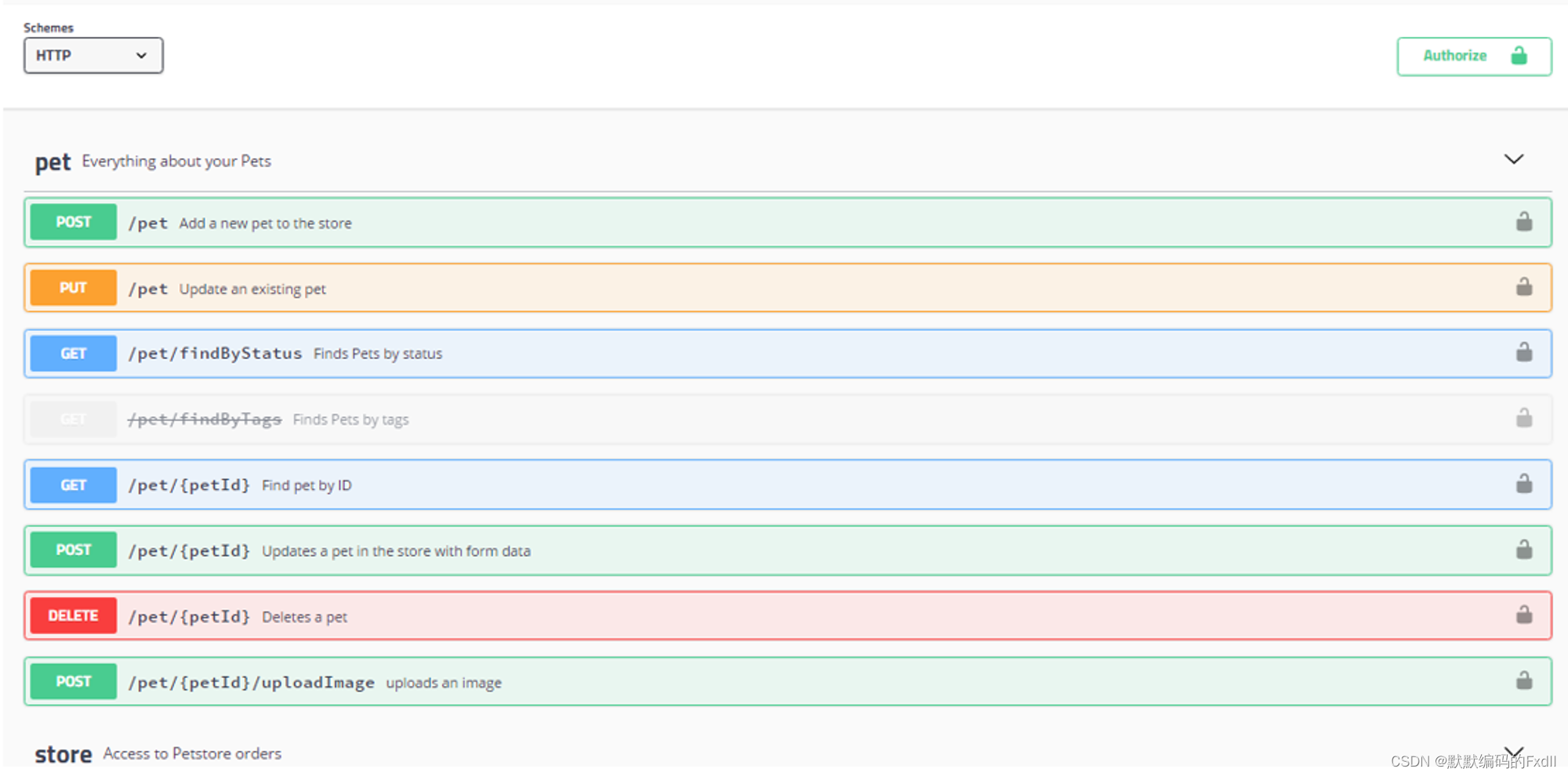
Task: Click the store section heading
Action: coord(62,752)
